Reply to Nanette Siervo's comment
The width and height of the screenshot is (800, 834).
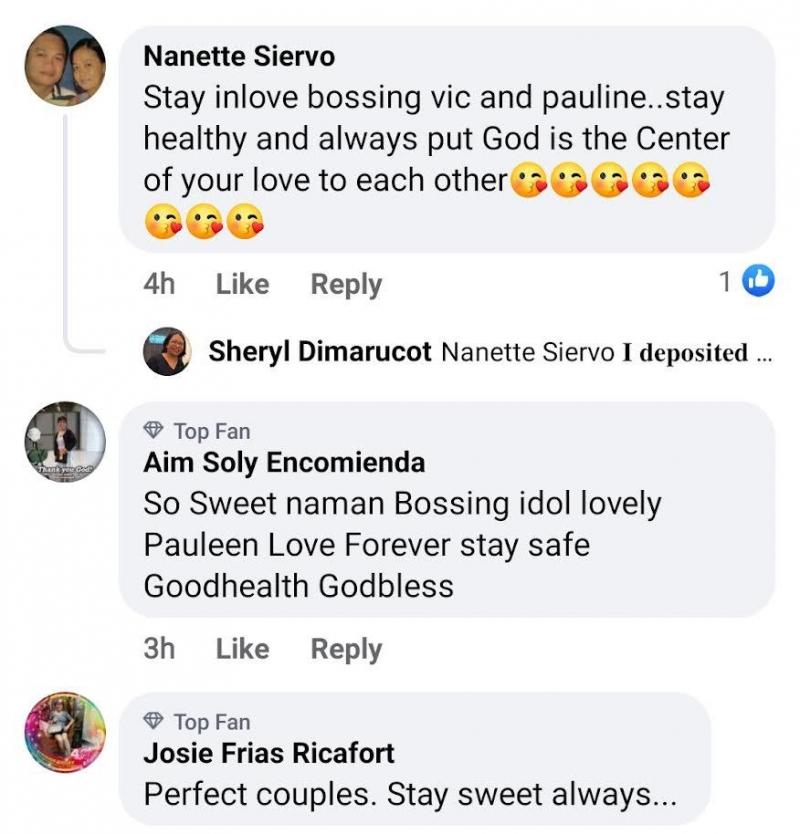click(x=346, y=284)
